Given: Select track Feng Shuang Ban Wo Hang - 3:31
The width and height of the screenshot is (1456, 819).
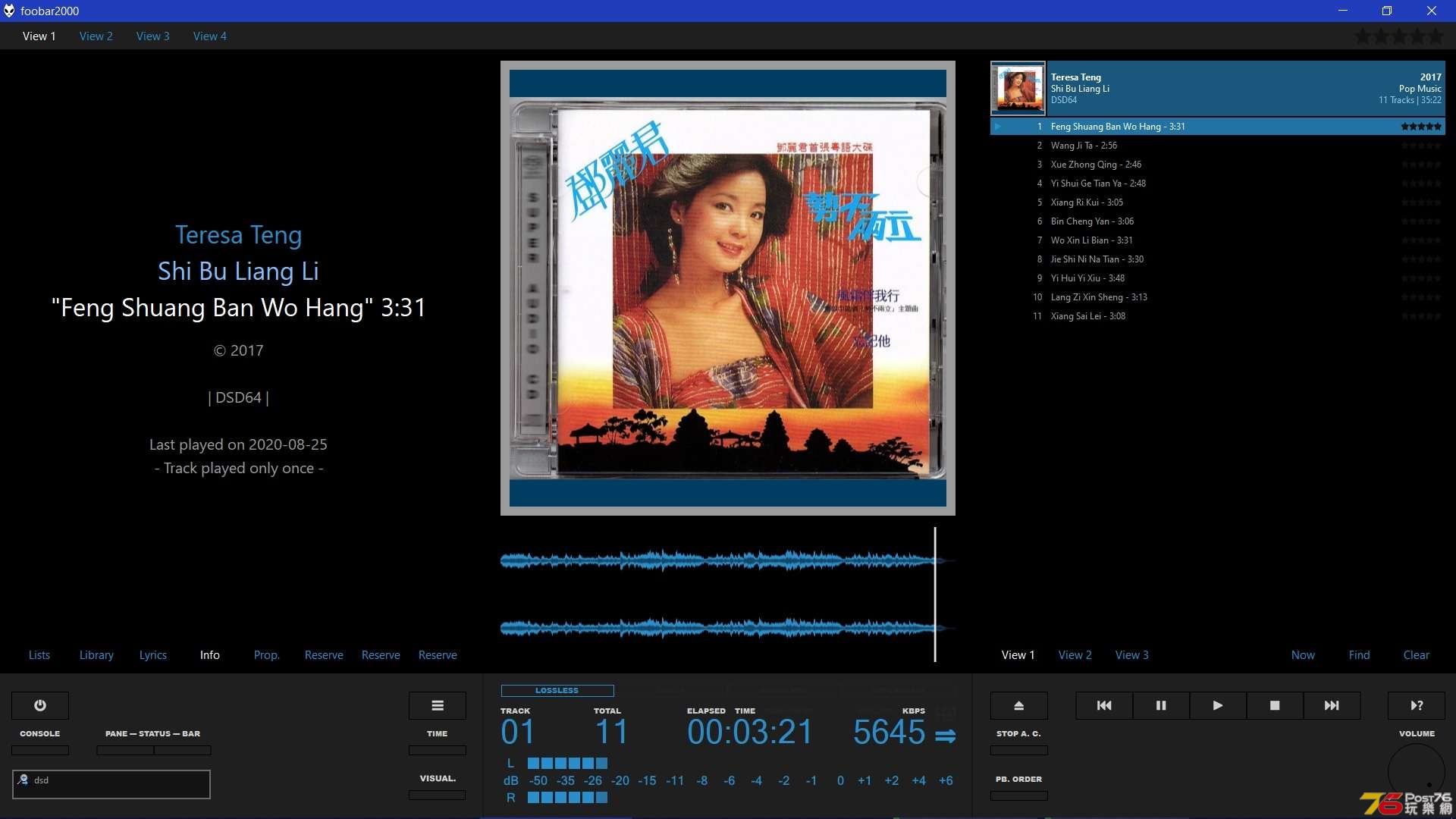Looking at the screenshot, I should pos(1218,127).
